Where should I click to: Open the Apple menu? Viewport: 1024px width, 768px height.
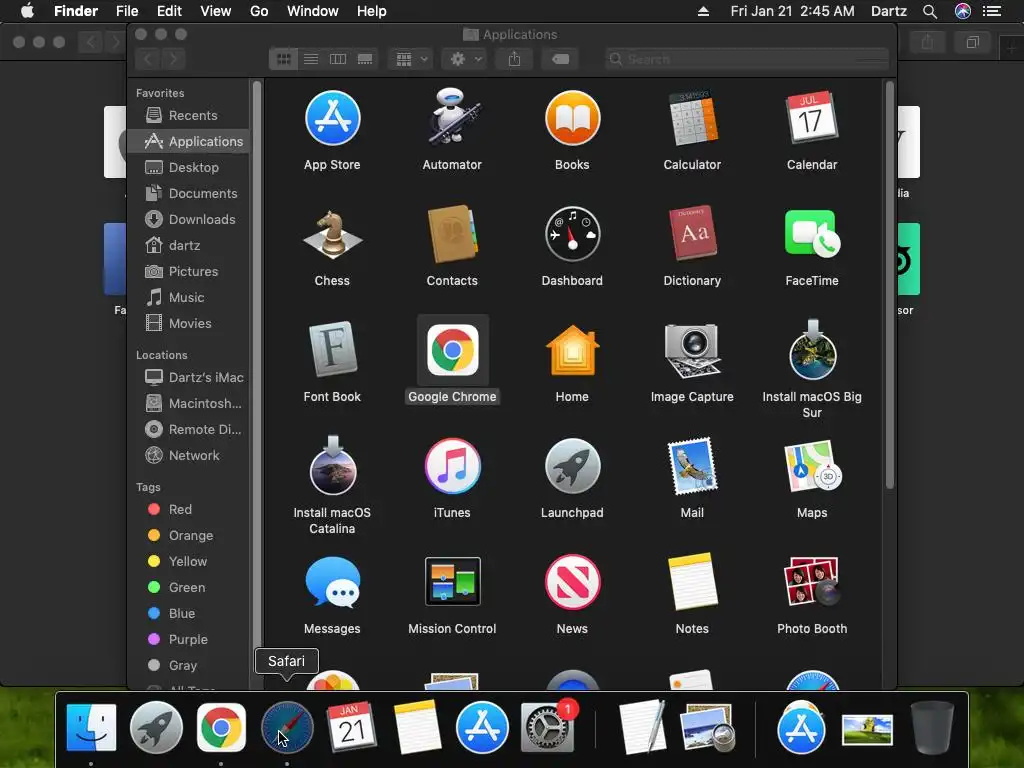pos(27,11)
